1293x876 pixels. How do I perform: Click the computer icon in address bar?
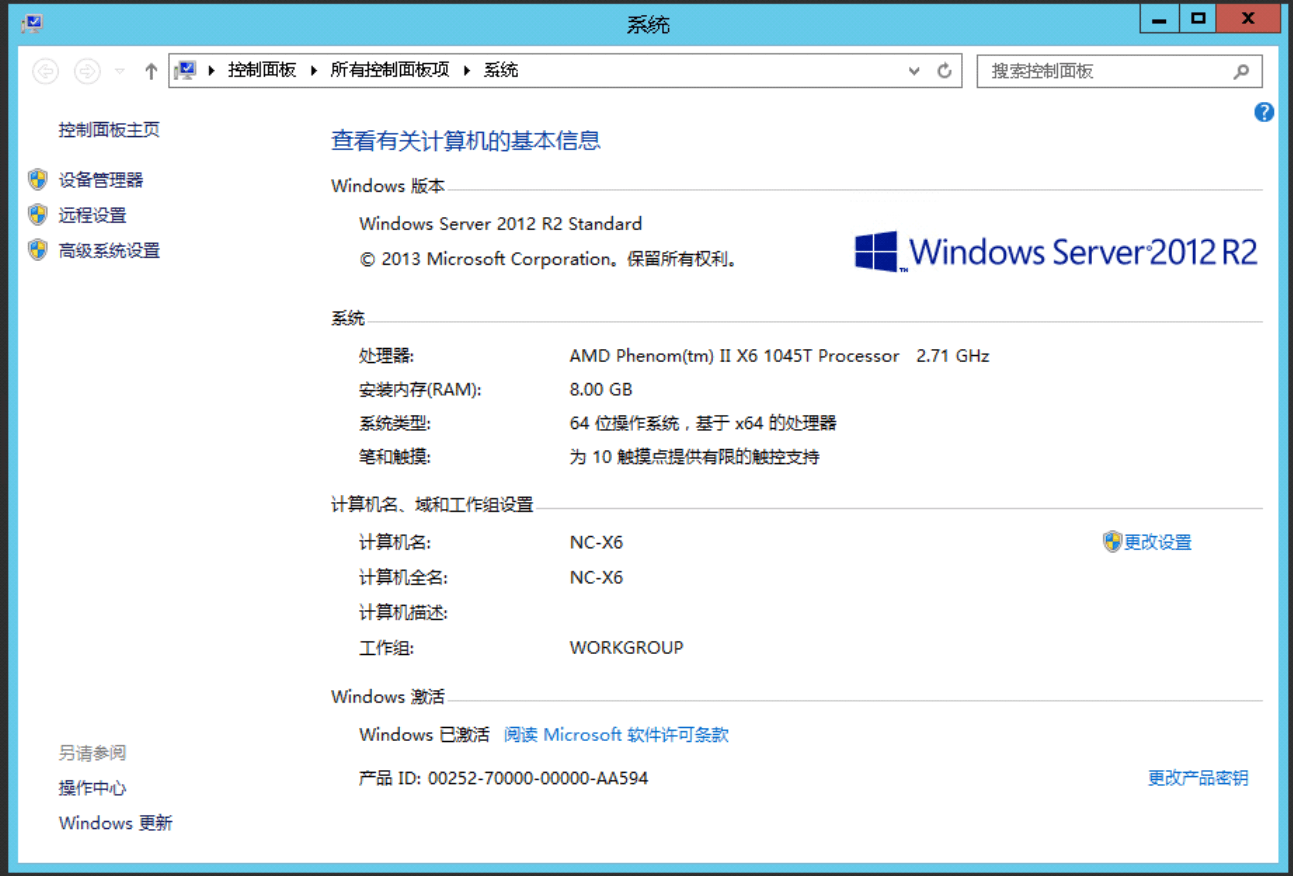pos(185,70)
